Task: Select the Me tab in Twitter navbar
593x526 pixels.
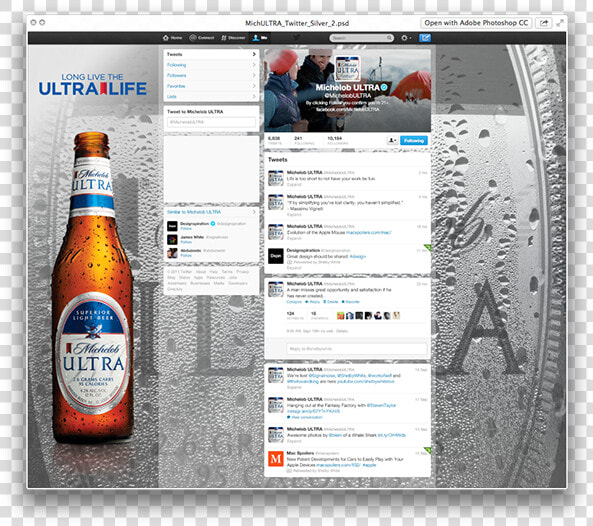Action: pos(260,38)
